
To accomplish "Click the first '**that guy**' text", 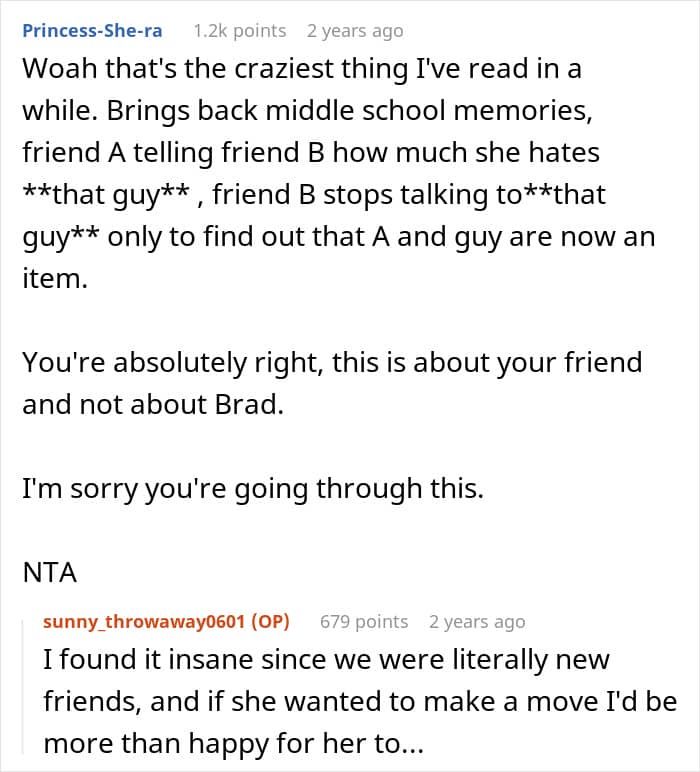I will tap(106, 194).
